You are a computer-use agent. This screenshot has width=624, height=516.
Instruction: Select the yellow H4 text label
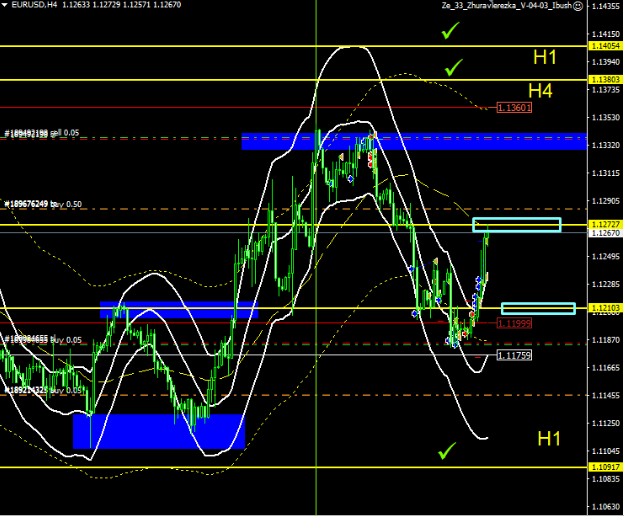tap(541, 91)
